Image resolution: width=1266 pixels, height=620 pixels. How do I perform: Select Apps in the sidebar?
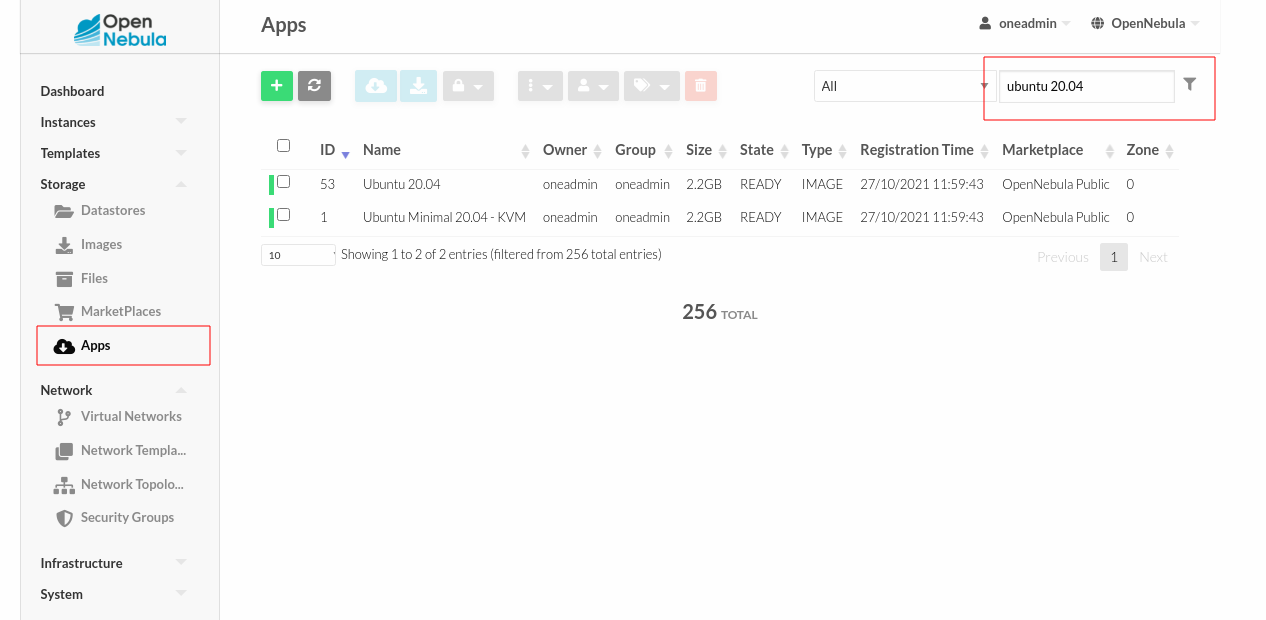(95, 346)
